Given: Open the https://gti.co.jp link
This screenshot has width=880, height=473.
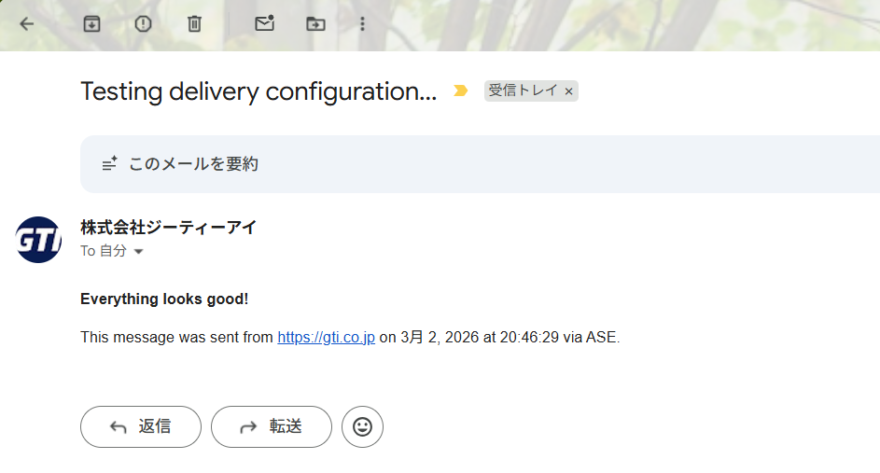Looking at the screenshot, I should 326,338.
